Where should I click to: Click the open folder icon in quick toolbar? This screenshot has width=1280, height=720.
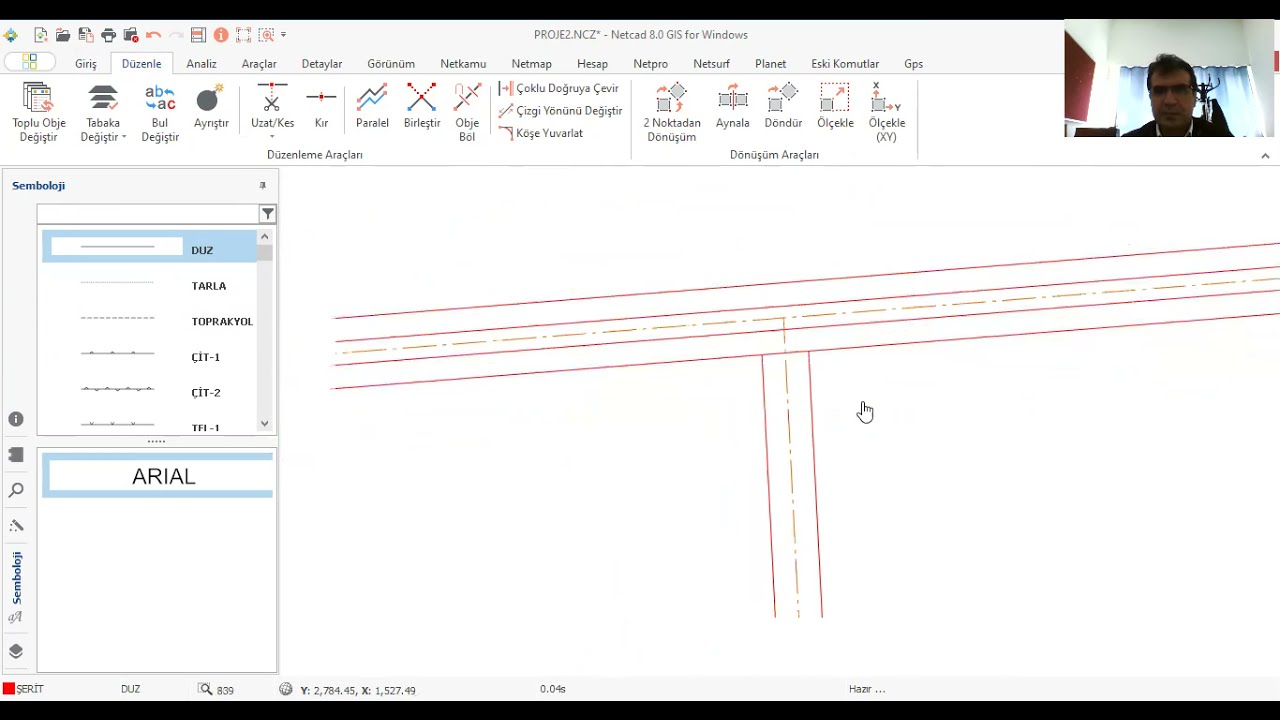(63, 35)
